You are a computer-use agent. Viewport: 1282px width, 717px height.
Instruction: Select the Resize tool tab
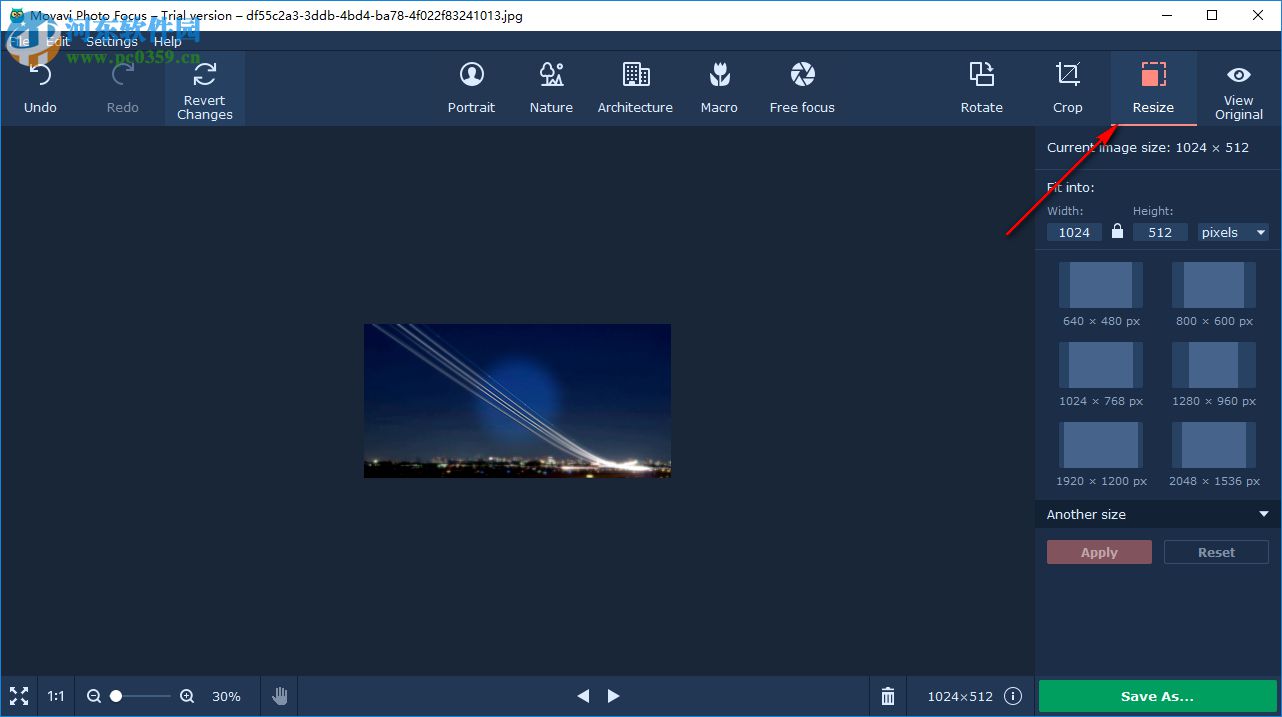(x=1153, y=88)
